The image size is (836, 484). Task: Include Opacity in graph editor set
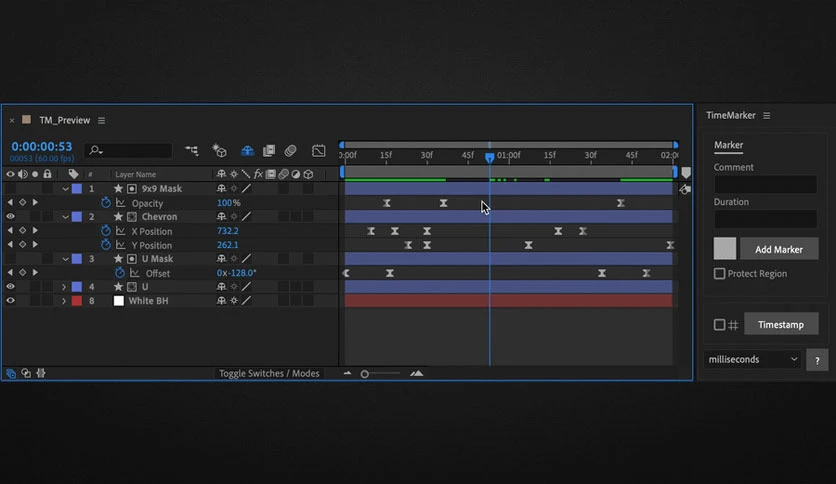click(x=121, y=203)
